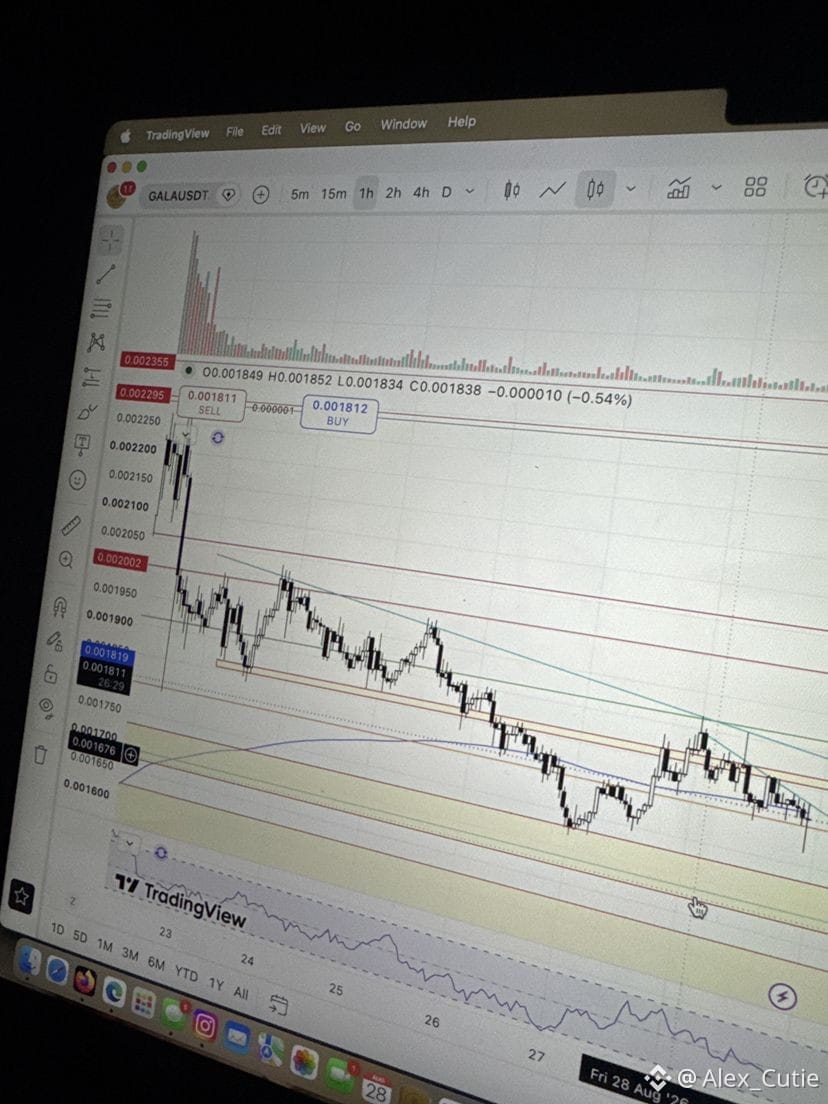Select the bars chart style icon
Image resolution: width=828 pixels, height=1104 pixels.
[512, 190]
